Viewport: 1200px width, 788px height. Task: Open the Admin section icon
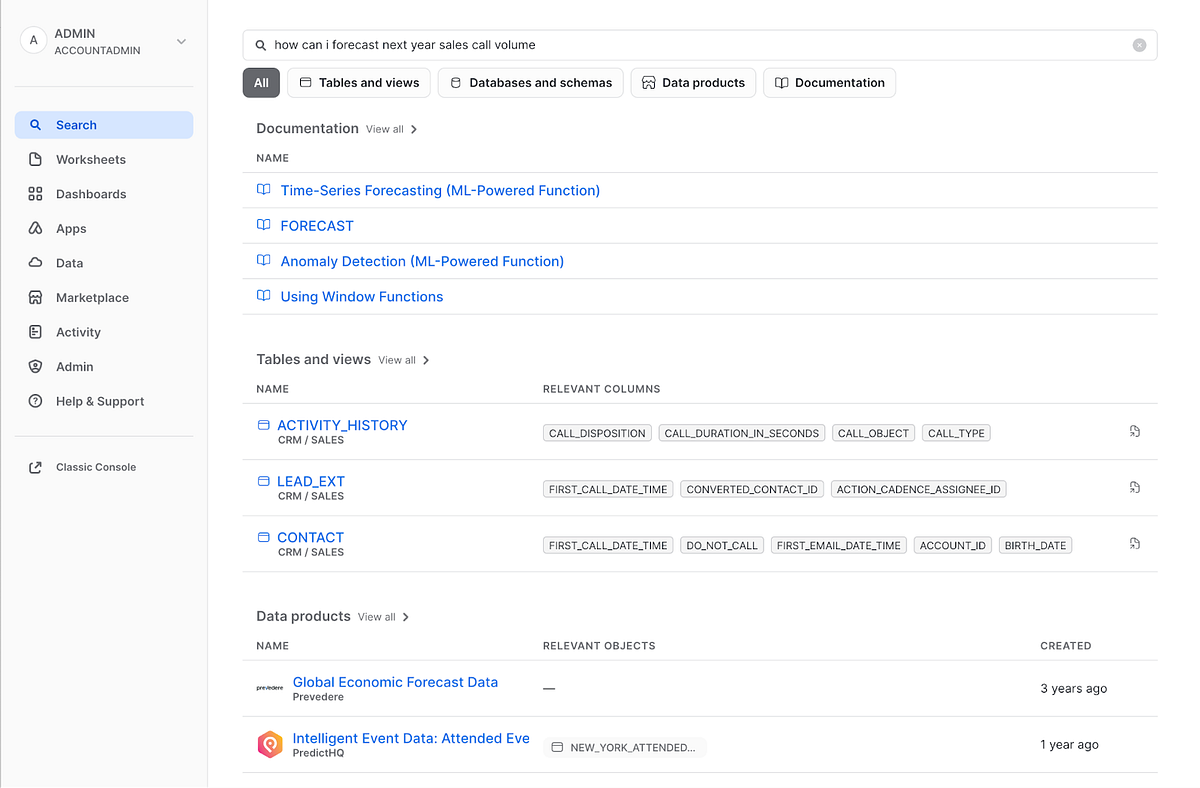point(36,366)
